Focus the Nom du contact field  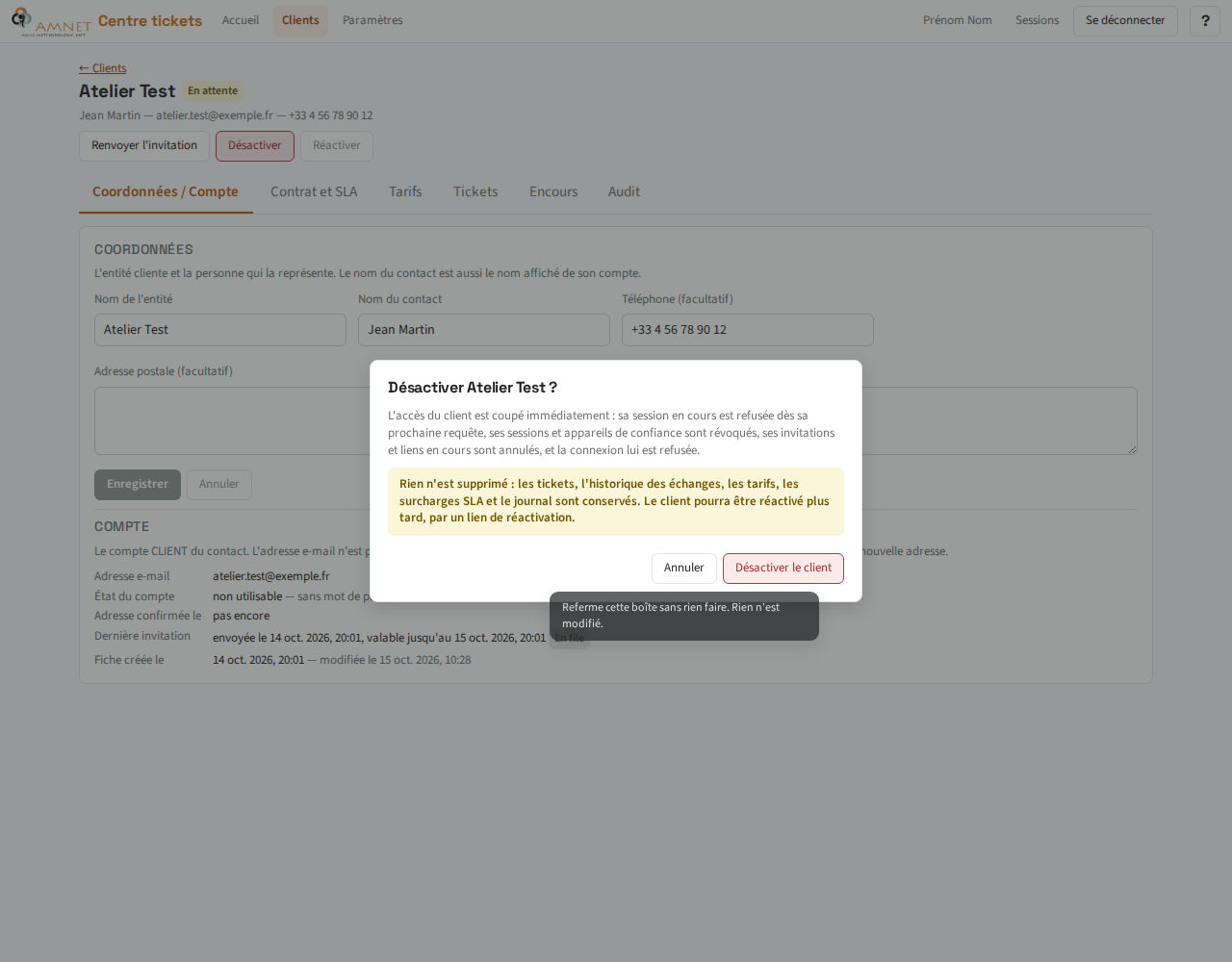pyautogui.click(x=484, y=330)
